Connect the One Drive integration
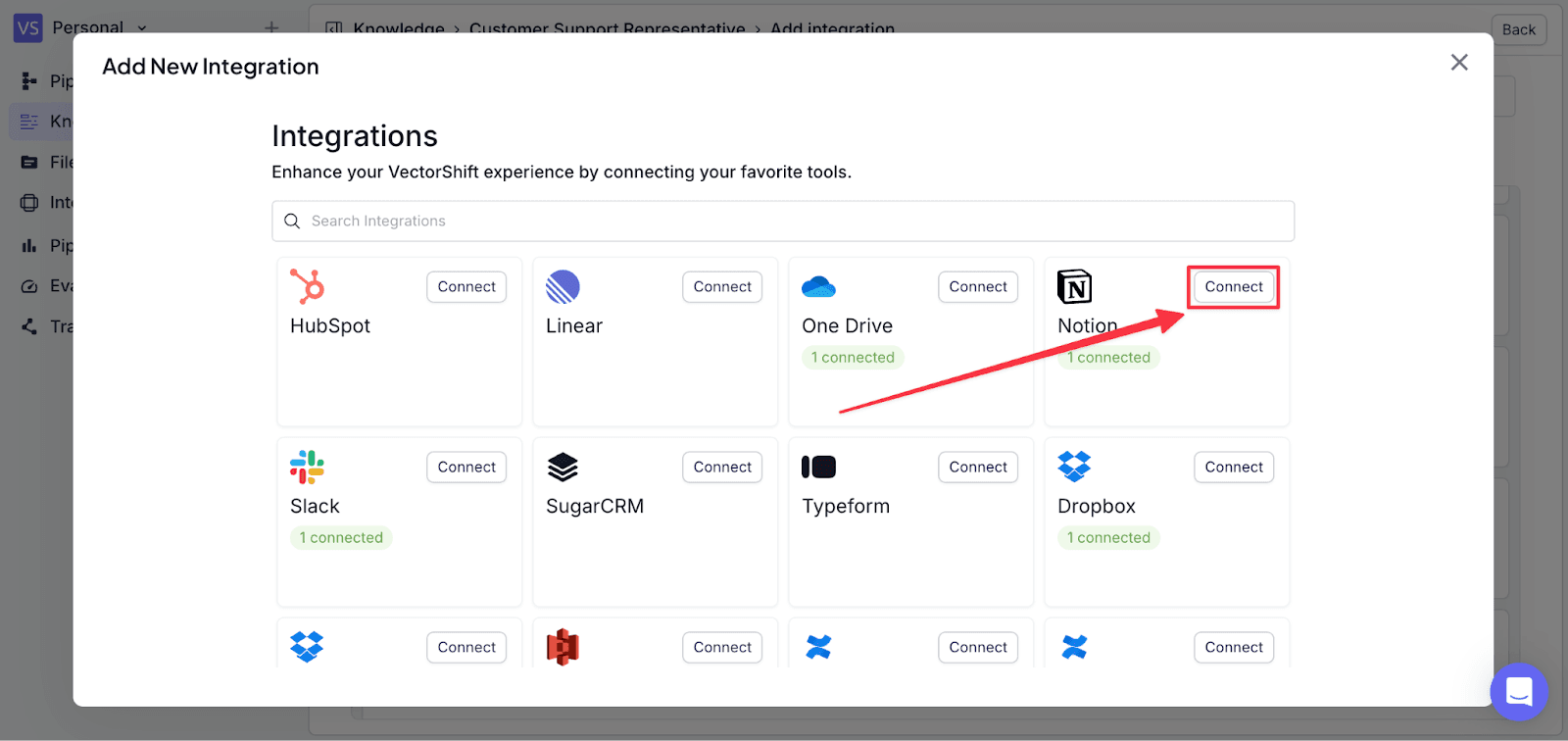 point(978,287)
